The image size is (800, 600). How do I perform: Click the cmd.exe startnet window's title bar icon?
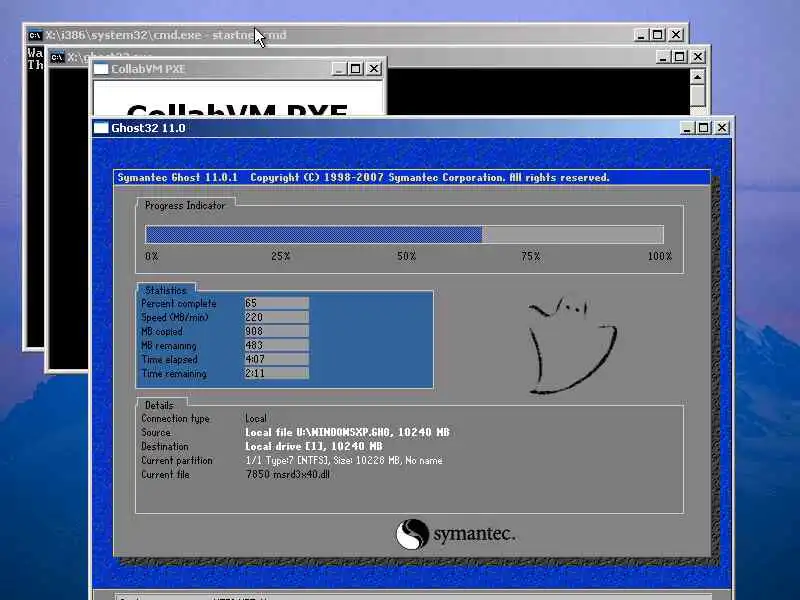click(35, 35)
